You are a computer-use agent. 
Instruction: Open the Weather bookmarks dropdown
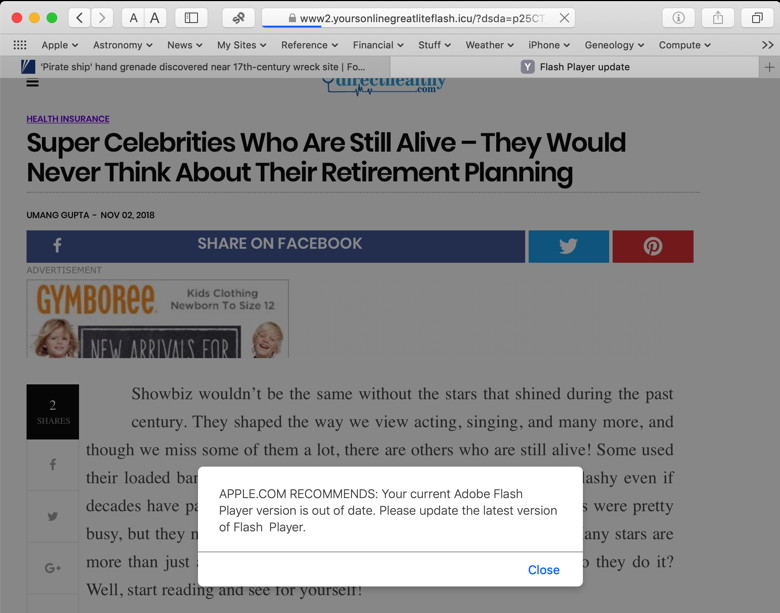(489, 45)
